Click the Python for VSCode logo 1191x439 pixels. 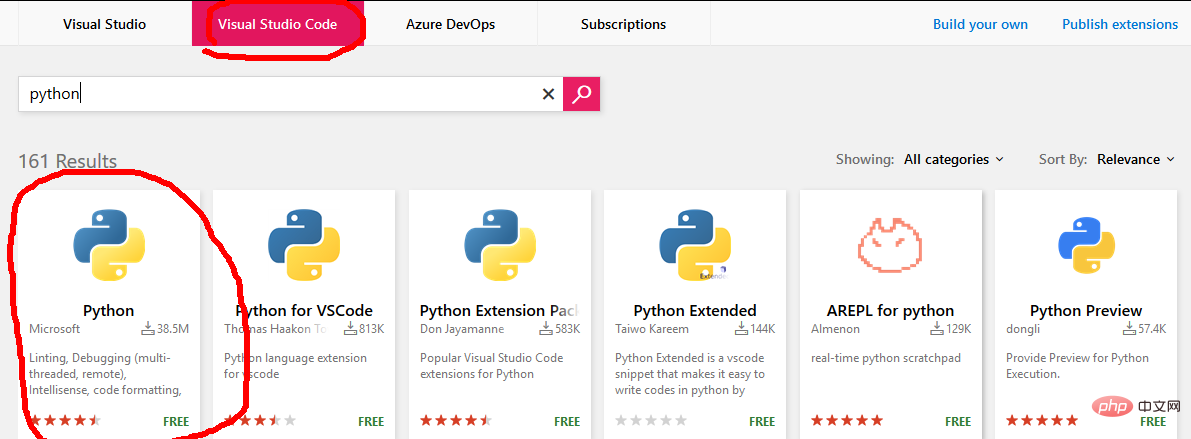pyautogui.click(x=304, y=245)
